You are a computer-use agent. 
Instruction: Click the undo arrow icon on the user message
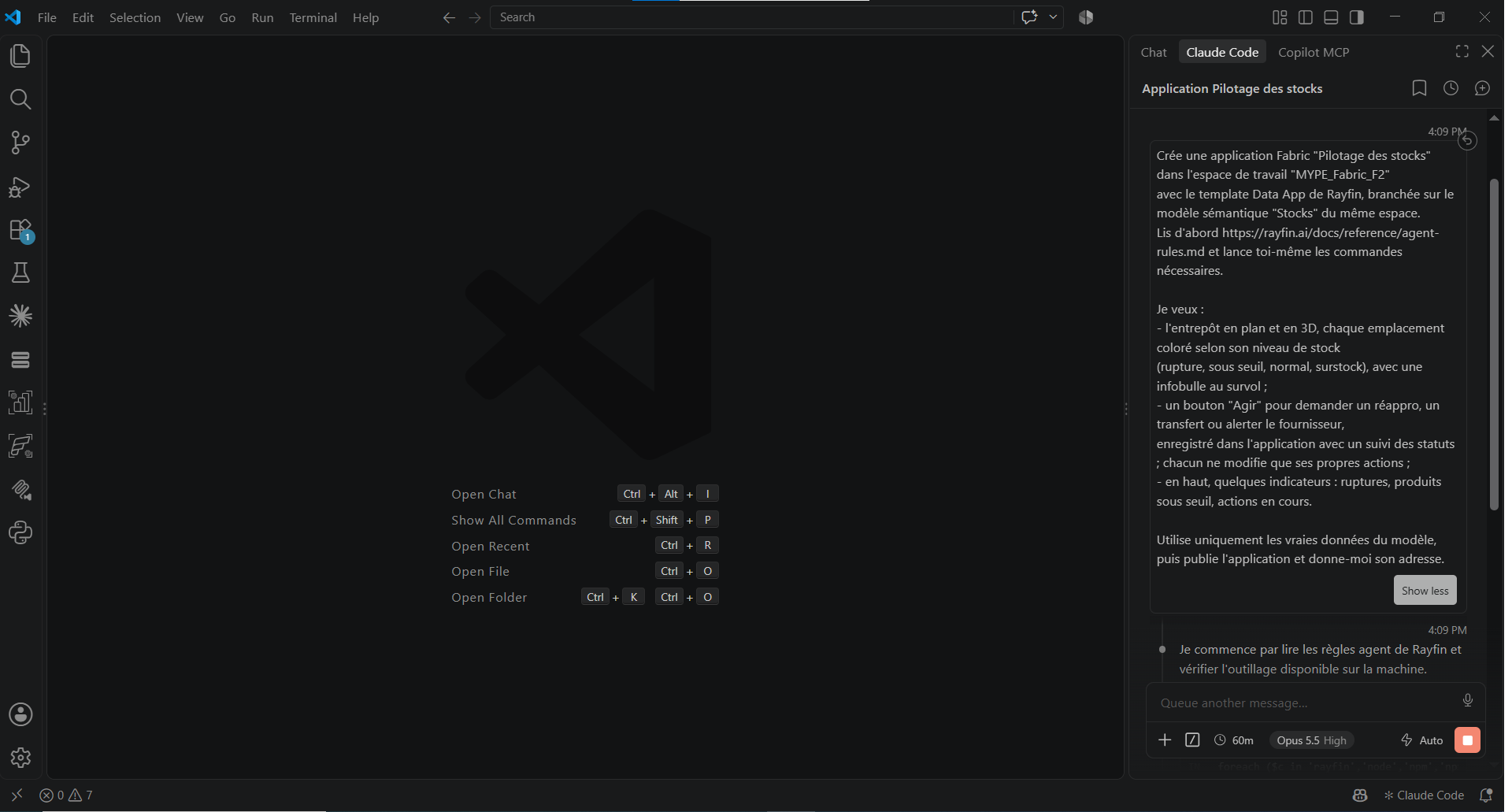(x=1467, y=141)
